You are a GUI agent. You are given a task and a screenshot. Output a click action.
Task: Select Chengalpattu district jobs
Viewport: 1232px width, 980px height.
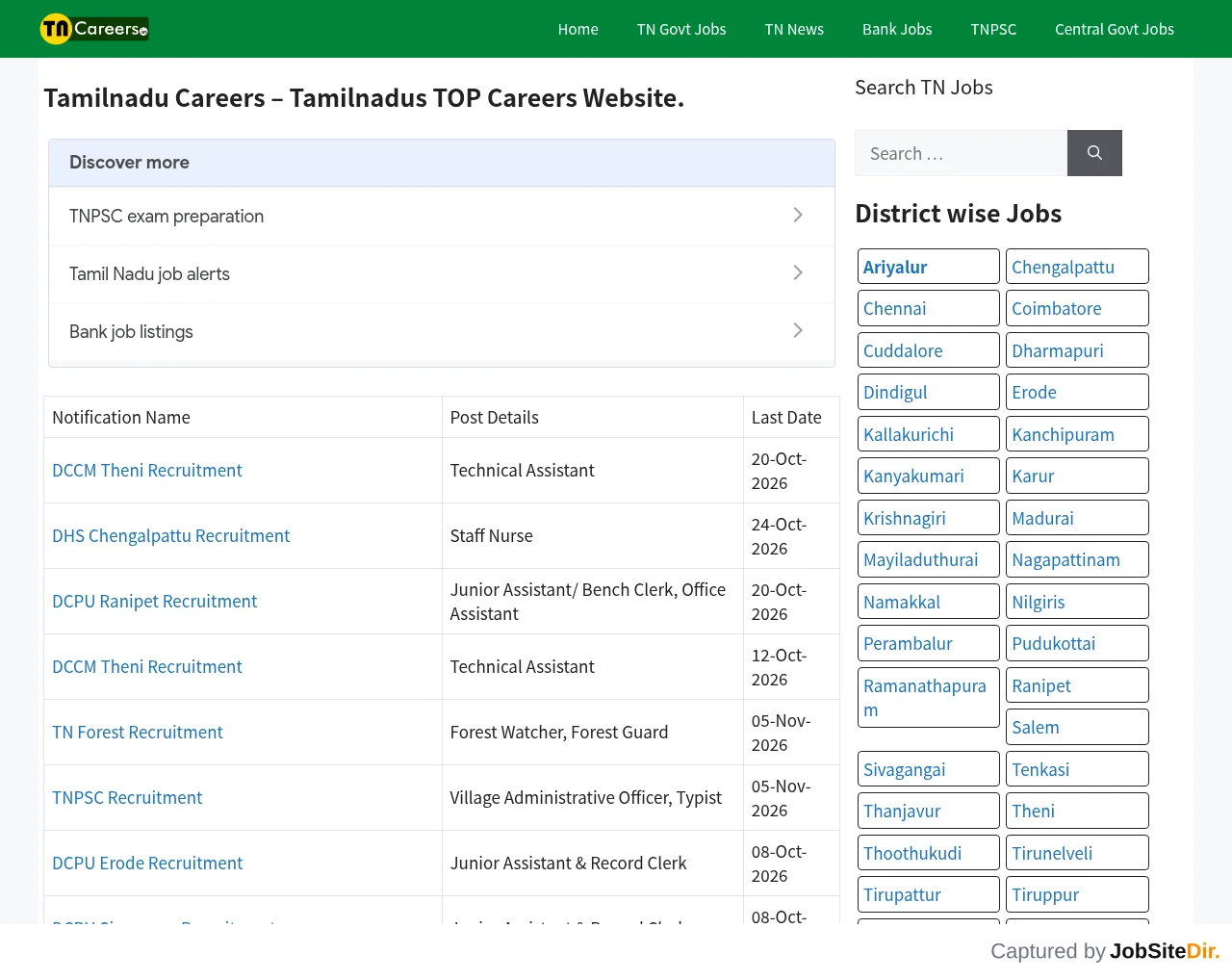[1077, 267]
